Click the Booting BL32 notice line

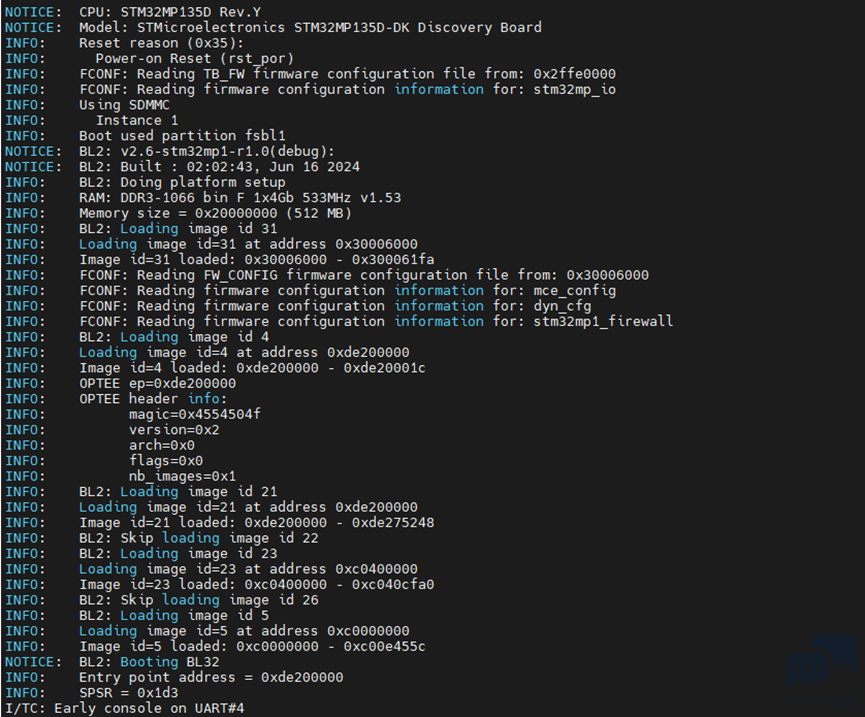pos(112,661)
